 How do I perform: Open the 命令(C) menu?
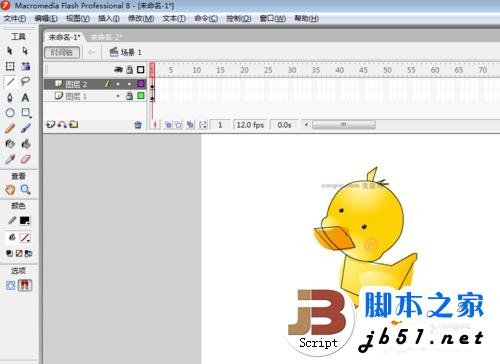click(206, 18)
